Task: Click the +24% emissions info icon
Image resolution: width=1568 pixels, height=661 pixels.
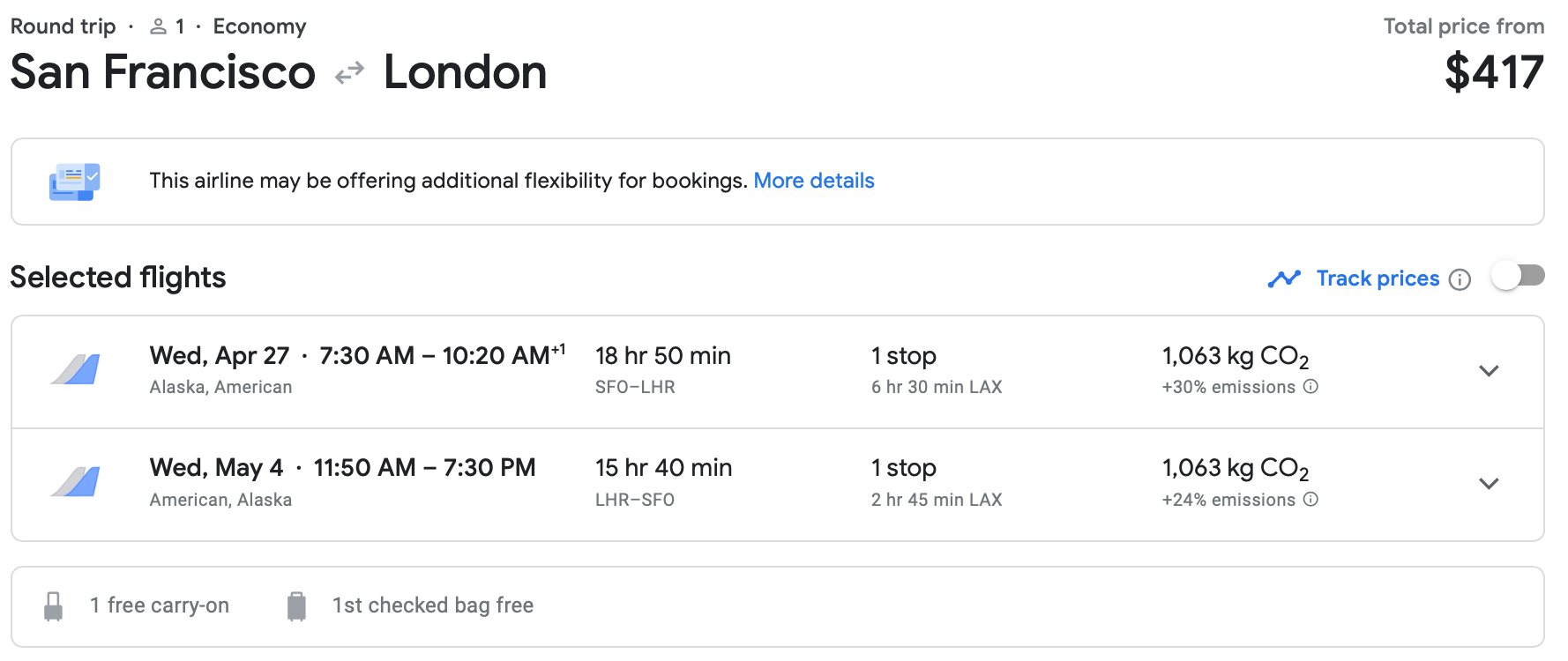Action: click(x=1310, y=499)
